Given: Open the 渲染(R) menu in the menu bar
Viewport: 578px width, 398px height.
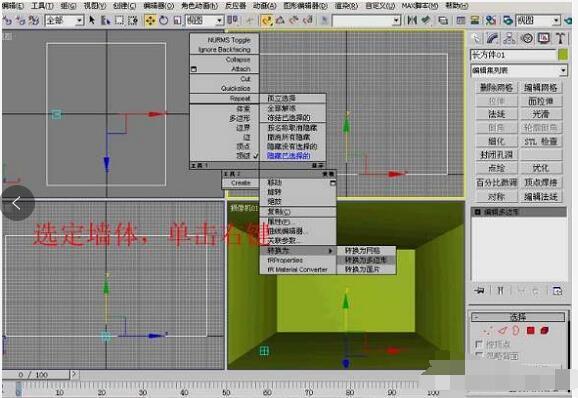Looking at the screenshot, I should [x=346, y=6].
